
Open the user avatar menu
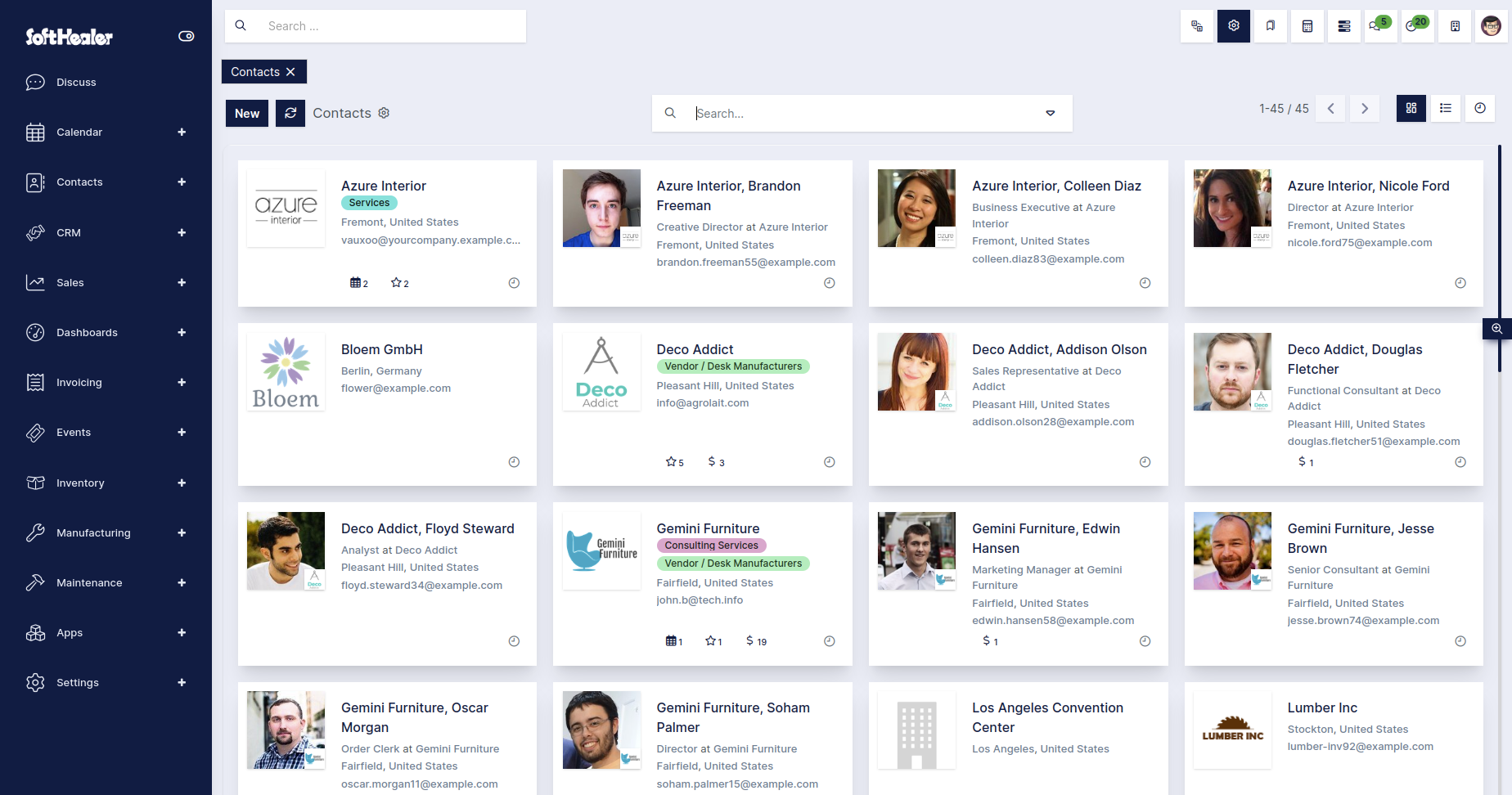tap(1492, 26)
